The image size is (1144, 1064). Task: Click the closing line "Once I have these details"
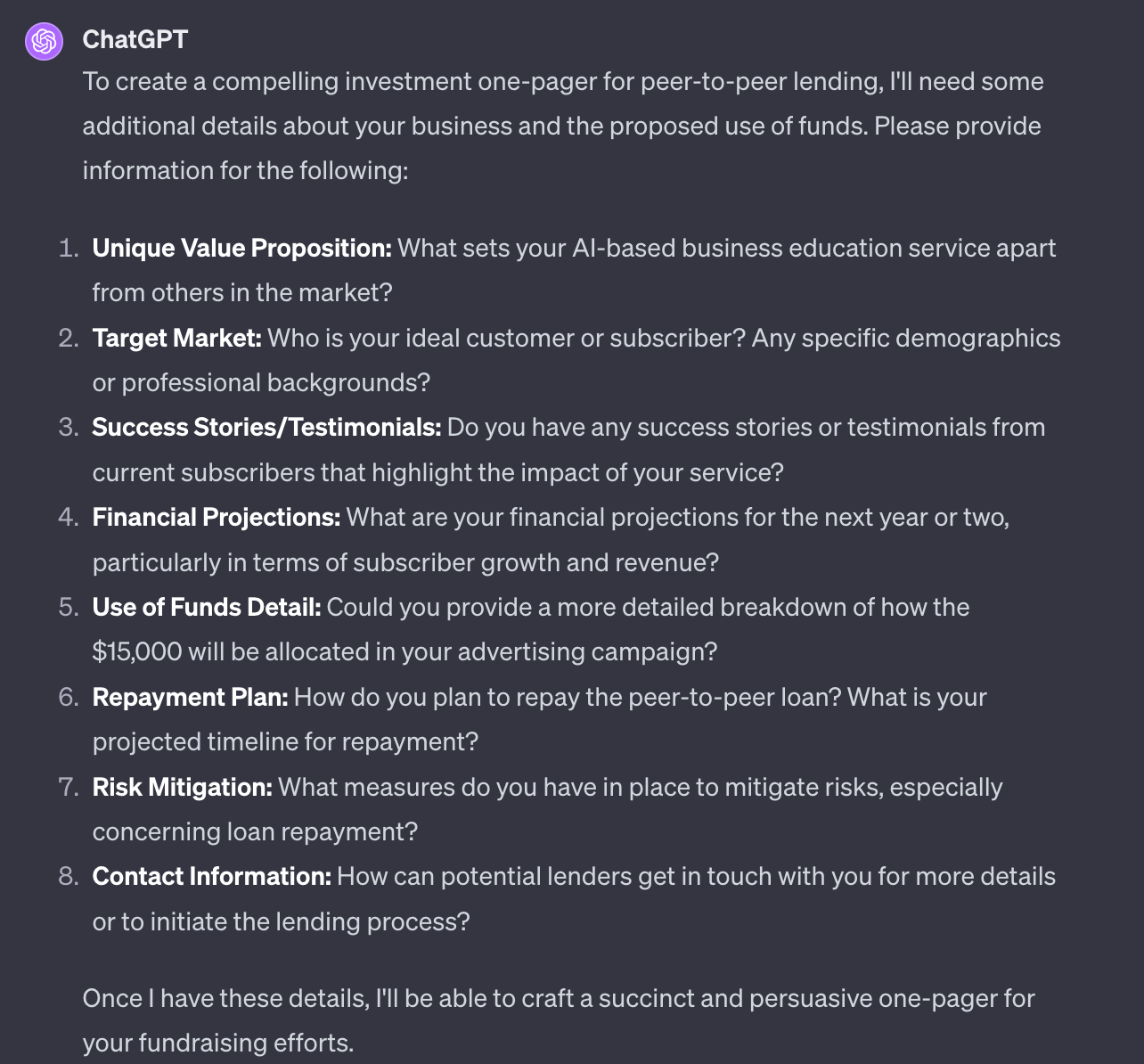[558, 998]
